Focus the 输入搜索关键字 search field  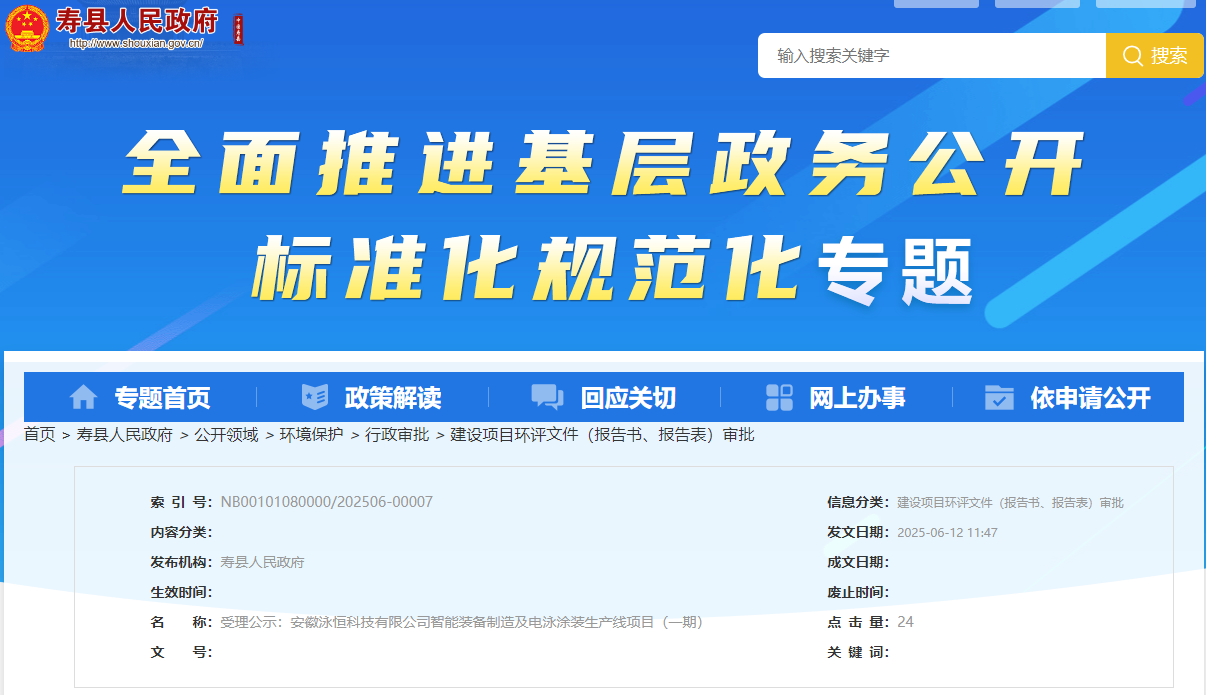[x=930, y=56]
